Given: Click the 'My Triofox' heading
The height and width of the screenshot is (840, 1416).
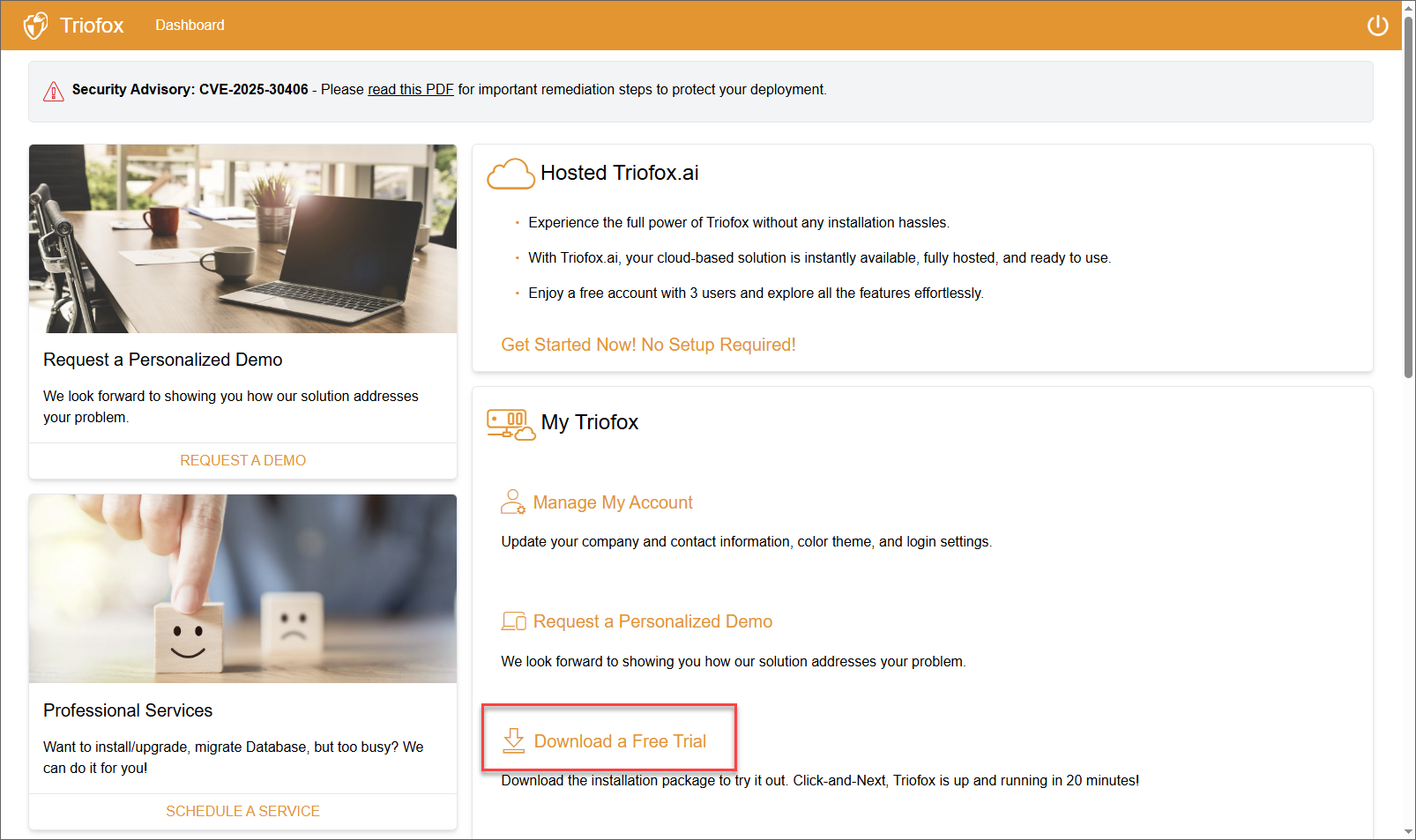Looking at the screenshot, I should [x=589, y=422].
